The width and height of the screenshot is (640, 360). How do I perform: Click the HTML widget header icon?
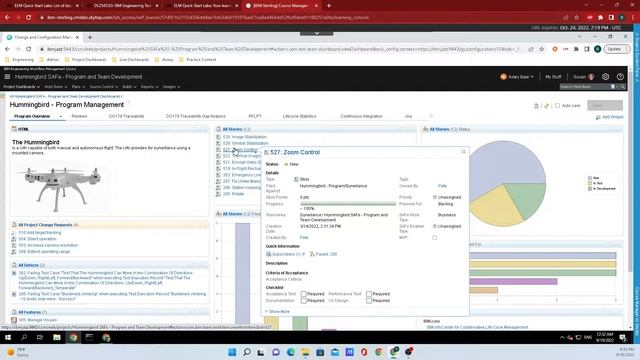coord(14,129)
